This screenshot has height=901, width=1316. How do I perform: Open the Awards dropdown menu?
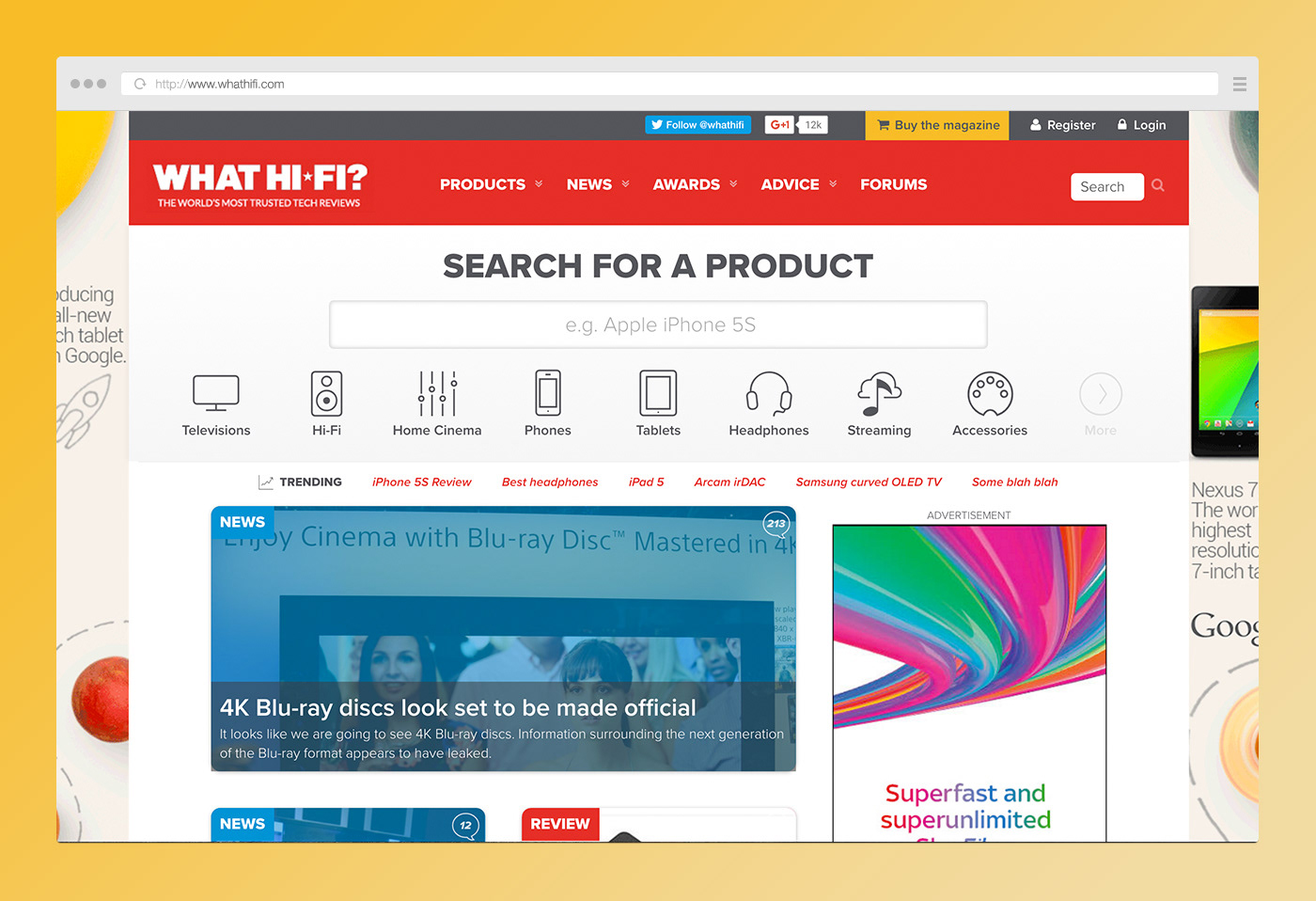(x=696, y=184)
